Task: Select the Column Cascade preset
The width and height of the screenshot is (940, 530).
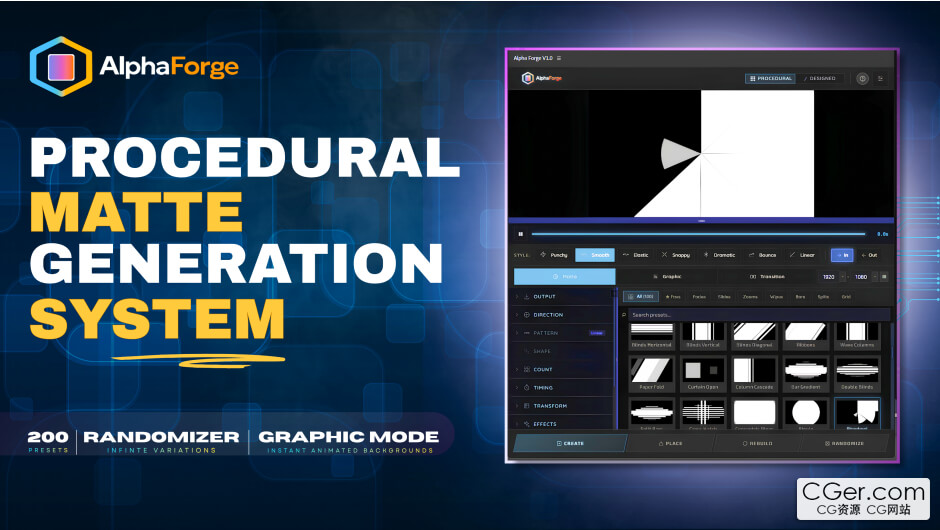Action: (x=755, y=373)
